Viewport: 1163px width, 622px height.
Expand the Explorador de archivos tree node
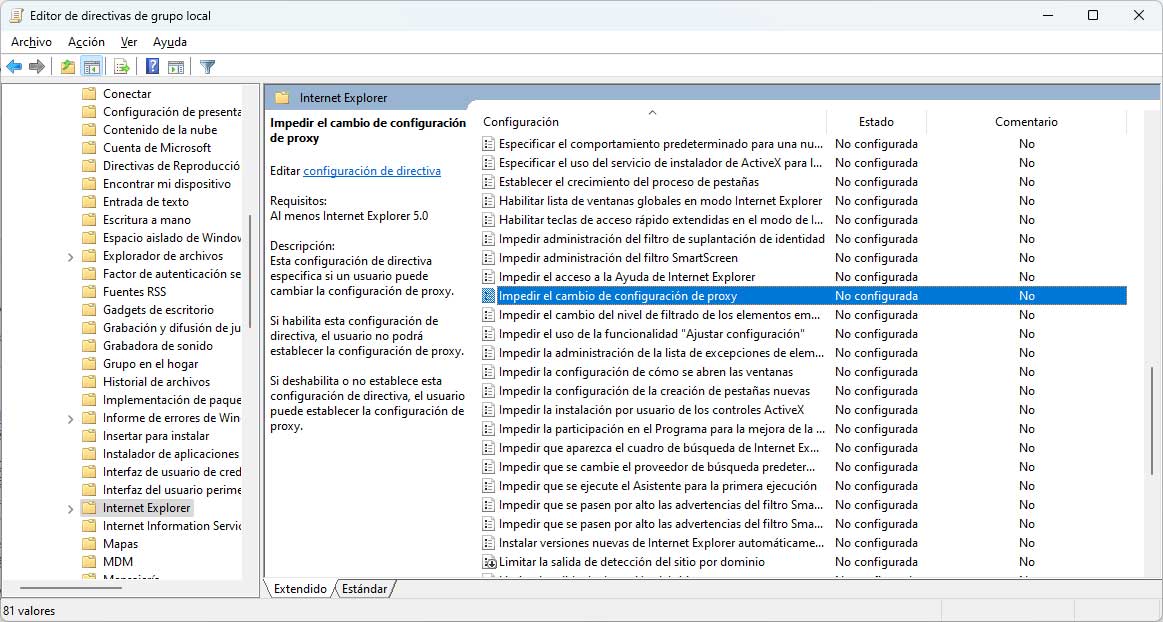(70, 257)
